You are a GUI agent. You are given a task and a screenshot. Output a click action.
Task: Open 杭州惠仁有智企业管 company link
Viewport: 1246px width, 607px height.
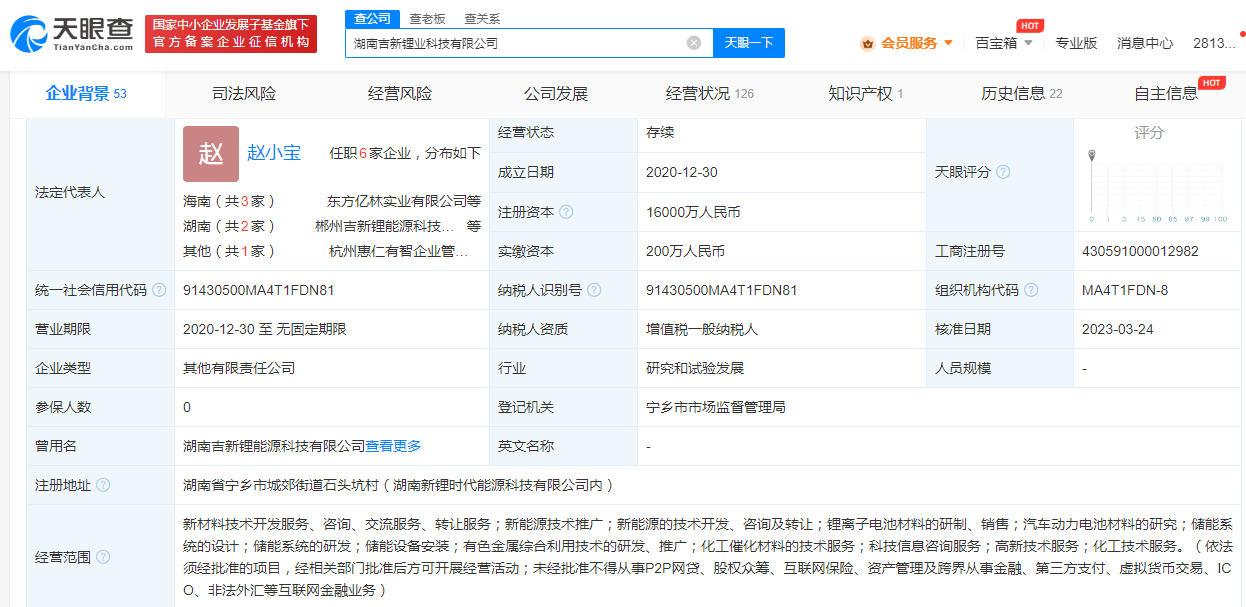click(399, 251)
